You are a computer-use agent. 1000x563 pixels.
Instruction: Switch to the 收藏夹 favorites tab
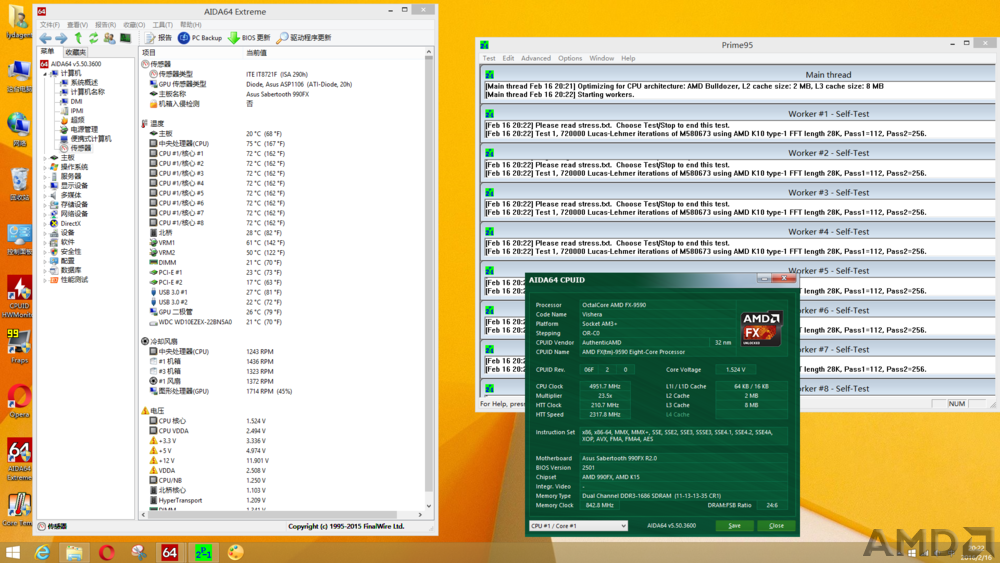click(x=75, y=52)
